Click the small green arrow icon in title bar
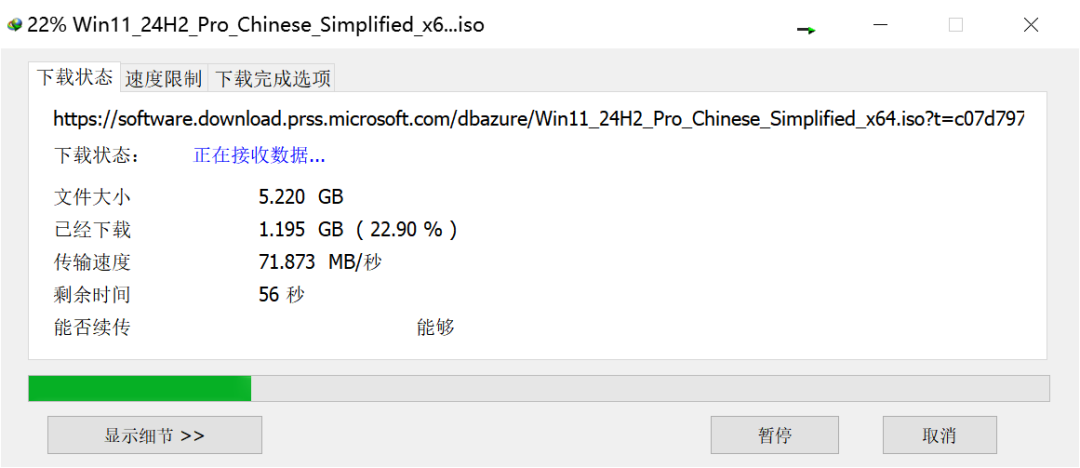 click(x=807, y=30)
